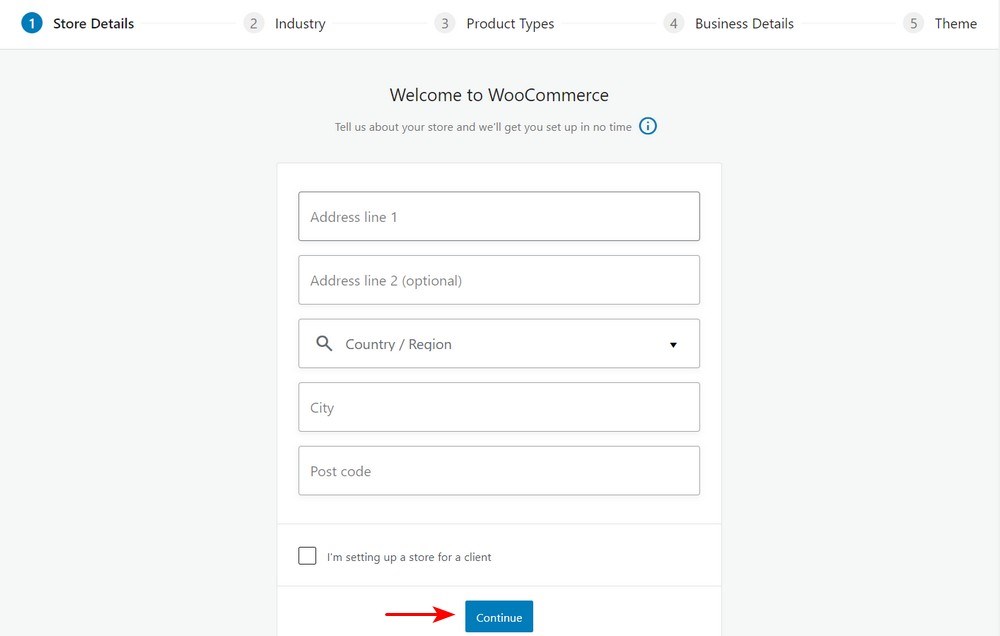Click the step 5 Theme circle
The width and height of the screenshot is (1000, 636).
912,22
